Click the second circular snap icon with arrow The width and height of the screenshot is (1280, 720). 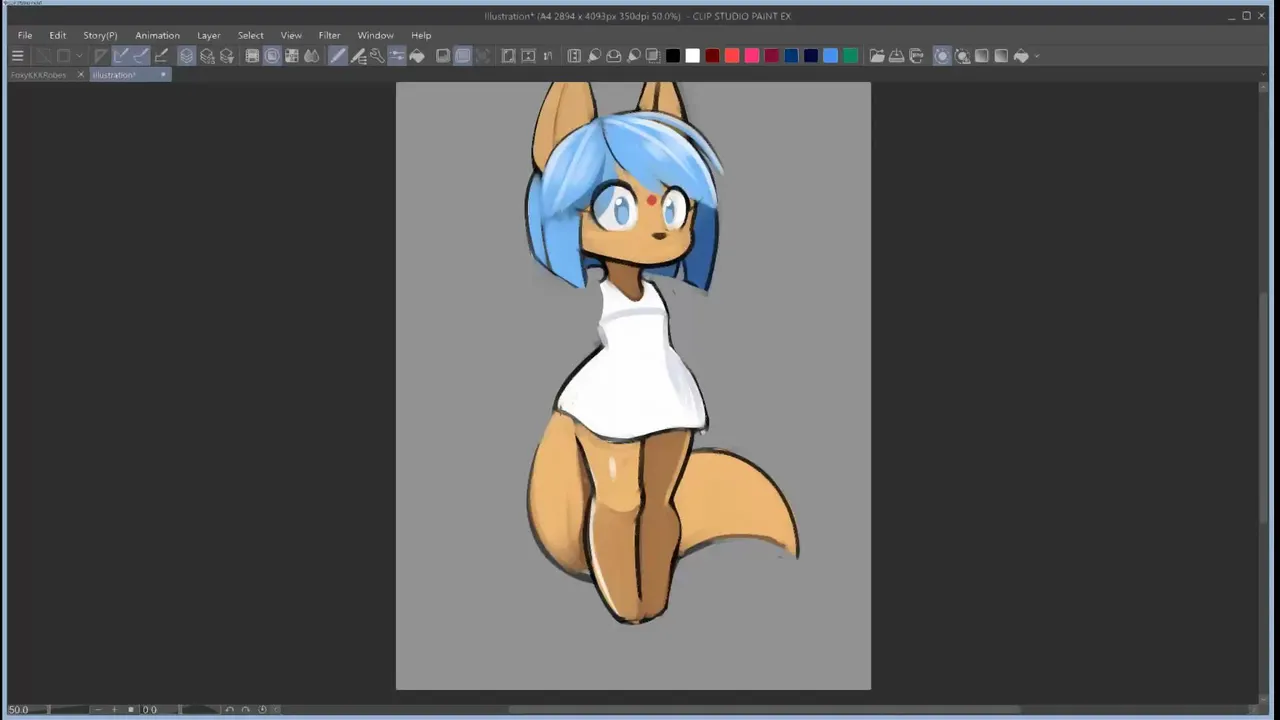click(962, 56)
